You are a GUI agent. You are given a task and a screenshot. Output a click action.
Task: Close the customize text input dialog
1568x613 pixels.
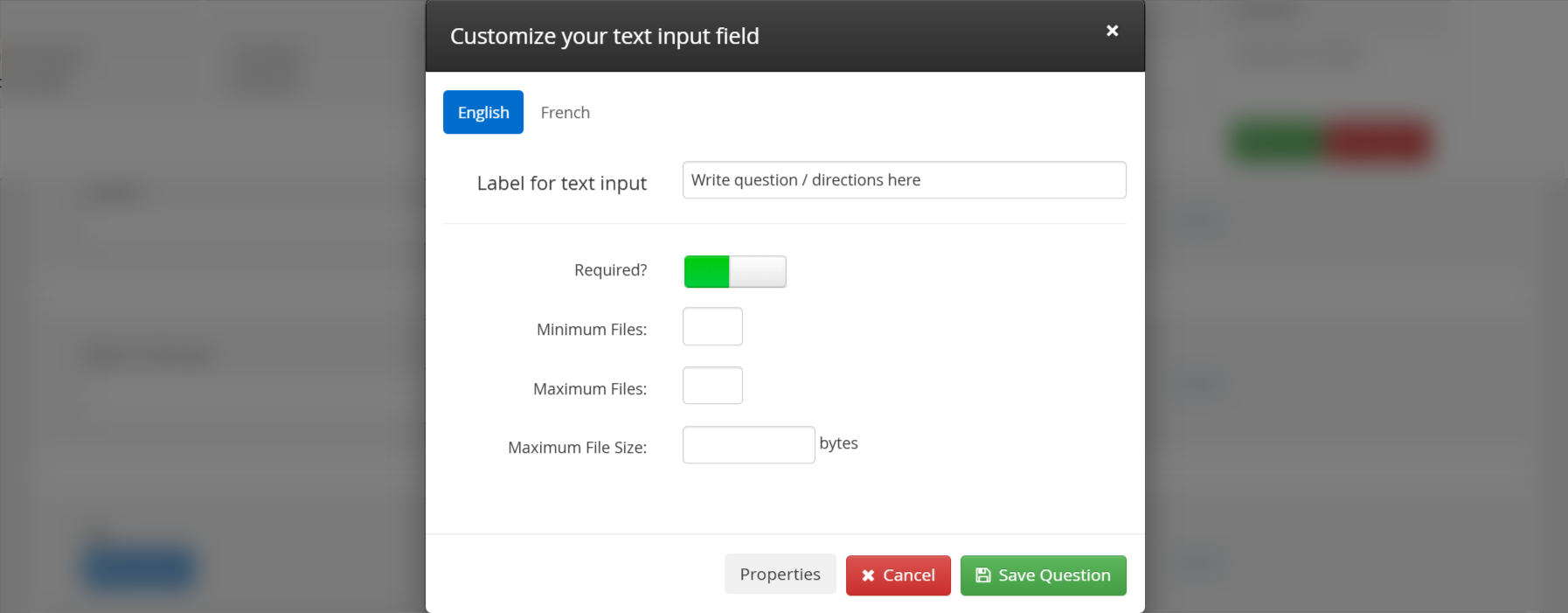[1112, 31]
